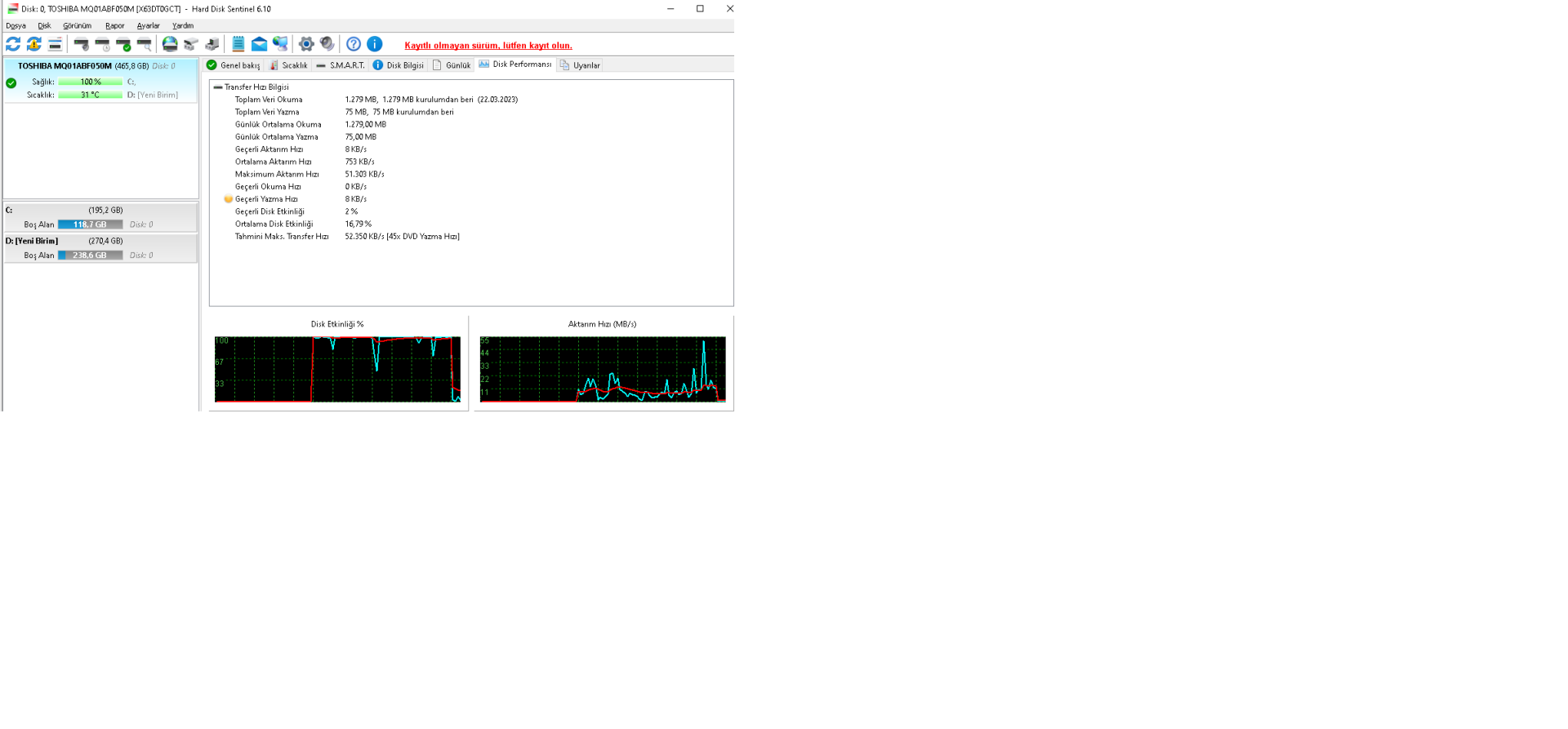Viewport: 1568px width, 729px height.
Task: Click the Sağlık 100 % health bar
Action: (91, 82)
